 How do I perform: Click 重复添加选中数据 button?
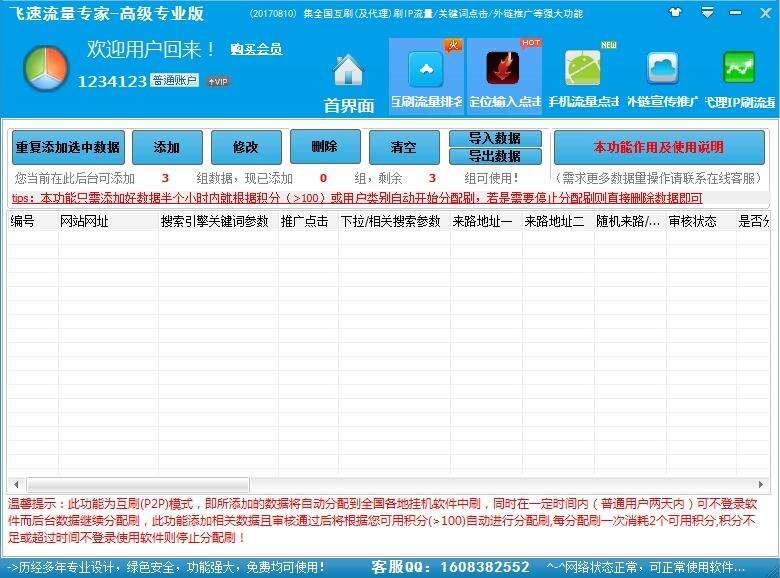click(x=68, y=147)
